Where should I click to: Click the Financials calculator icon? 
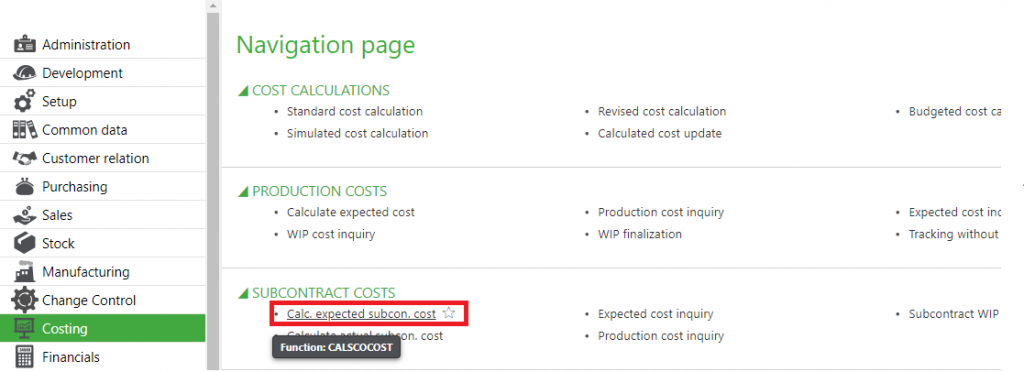pyautogui.click(x=25, y=357)
